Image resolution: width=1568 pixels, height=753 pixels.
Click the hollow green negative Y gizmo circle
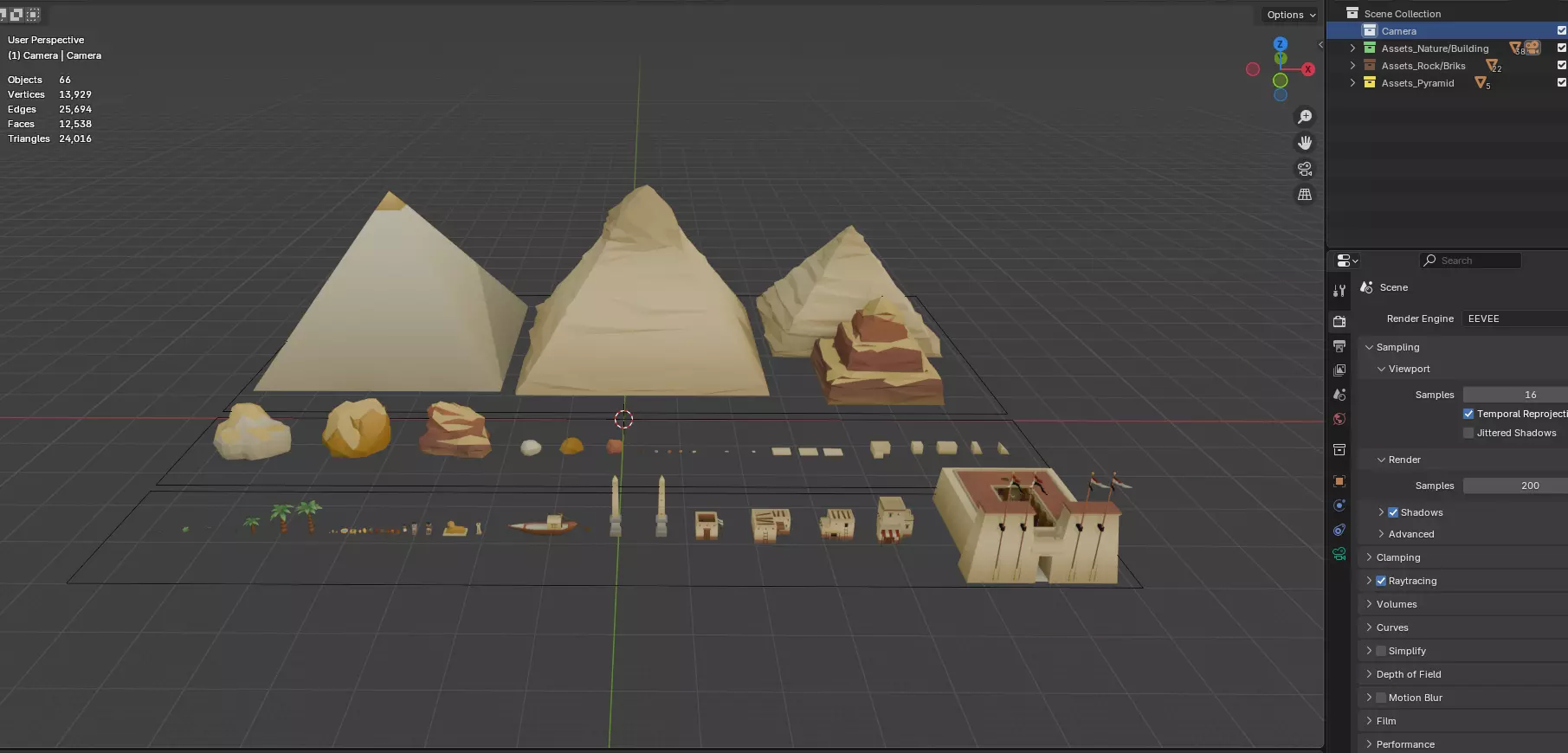(1281, 80)
